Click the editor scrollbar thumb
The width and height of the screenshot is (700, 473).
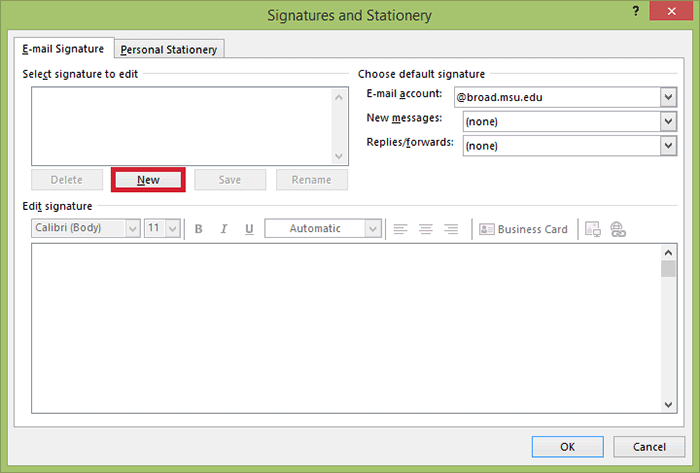pyautogui.click(x=668, y=269)
